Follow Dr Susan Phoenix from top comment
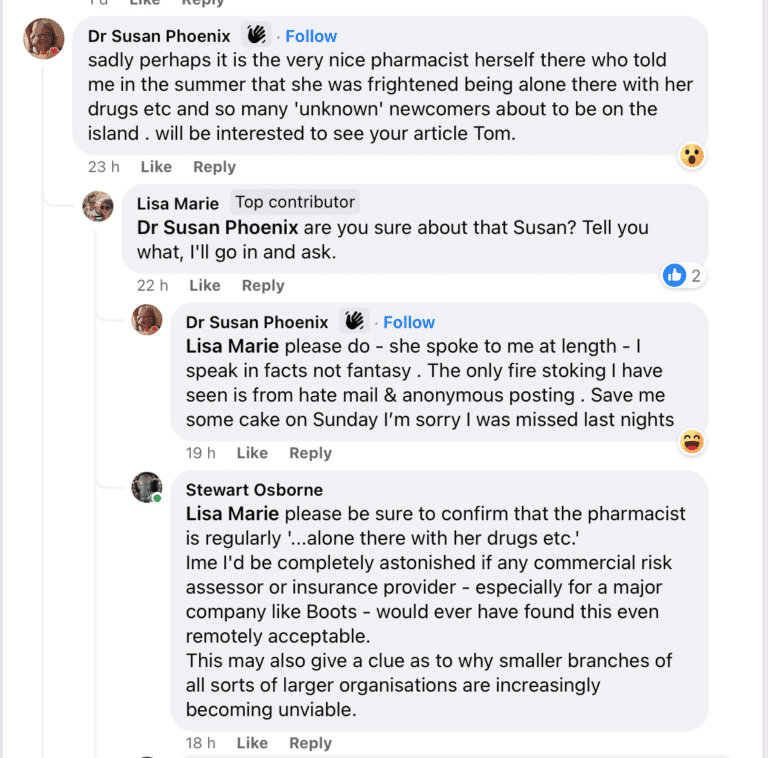768x758 pixels. click(x=311, y=36)
